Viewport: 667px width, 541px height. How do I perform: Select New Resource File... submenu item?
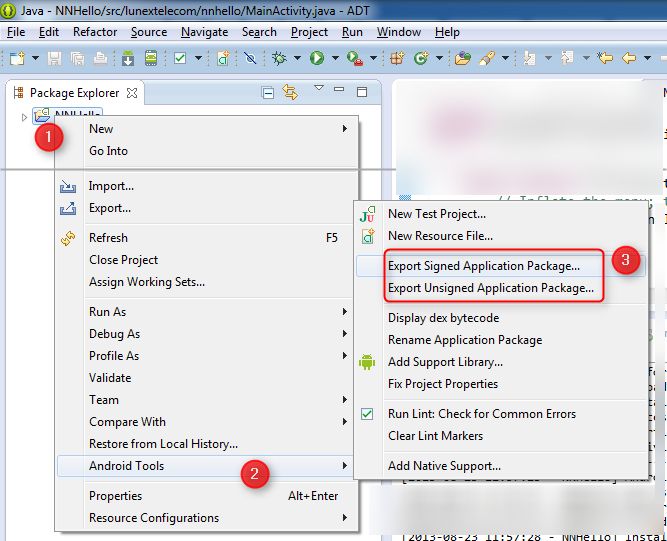[x=501, y=236]
